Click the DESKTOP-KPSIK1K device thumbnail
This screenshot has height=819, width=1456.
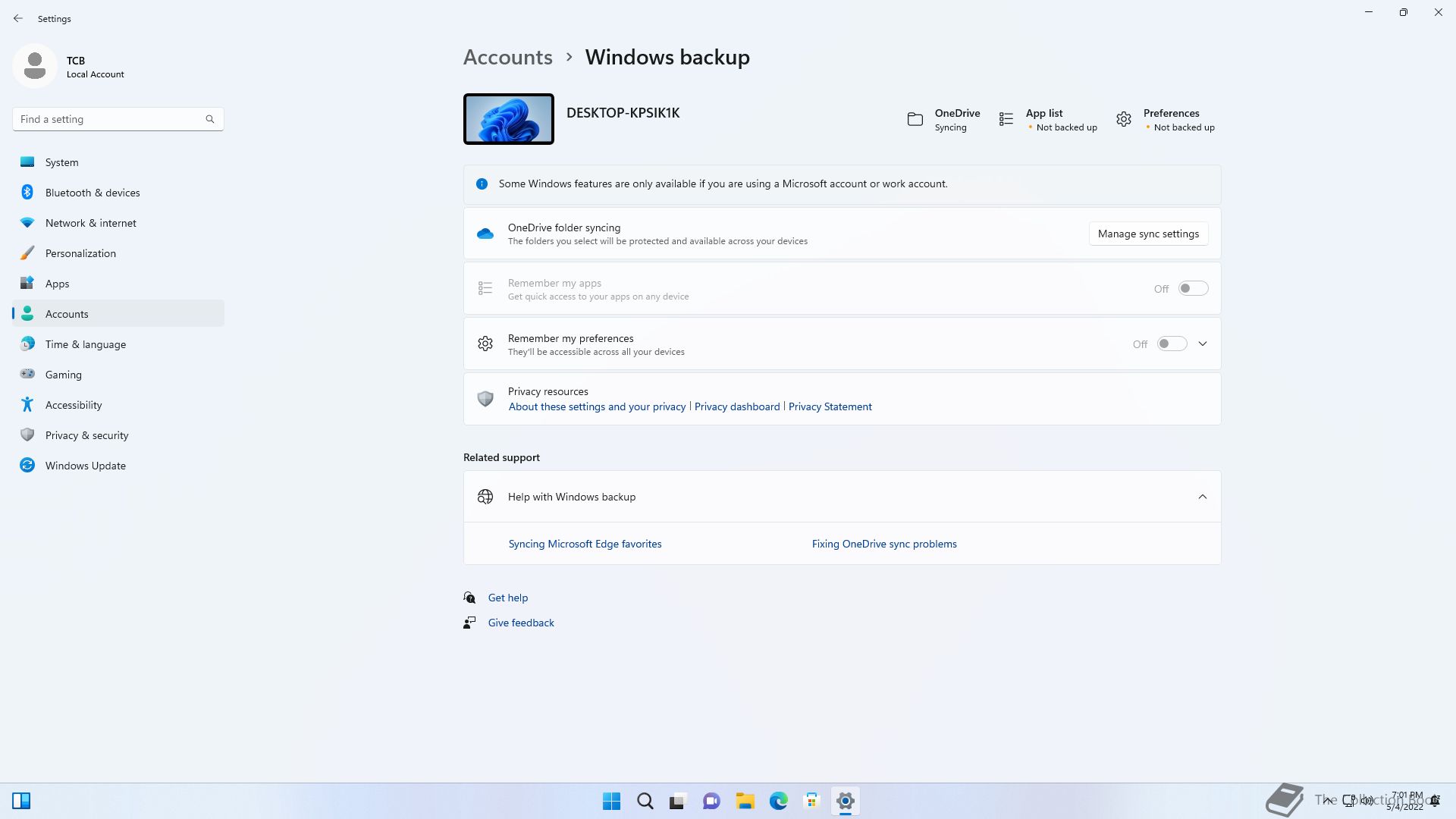tap(509, 119)
